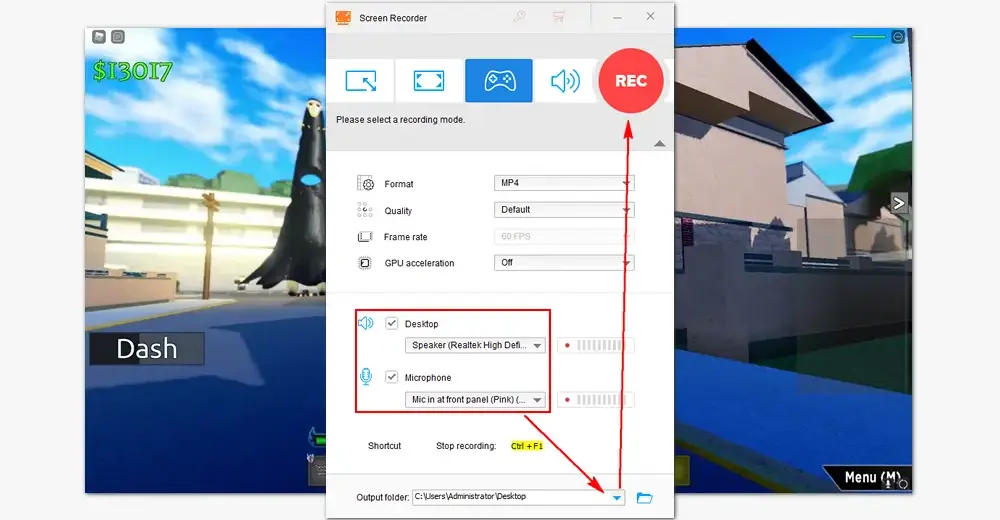The width and height of the screenshot is (1000, 520).
Task: Click the Ctrl + F1 stop recording shortcut
Action: pyautogui.click(x=527, y=446)
